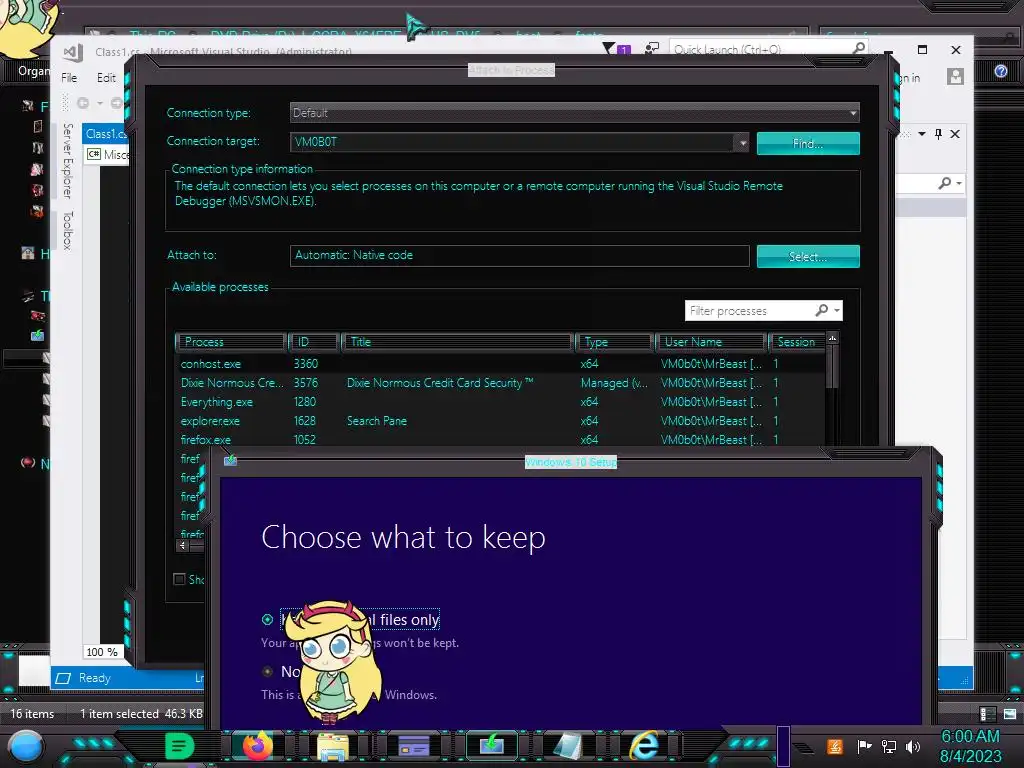1024x768 pixels.
Task: Switch to the Class1.cs document tab
Action: point(106,134)
